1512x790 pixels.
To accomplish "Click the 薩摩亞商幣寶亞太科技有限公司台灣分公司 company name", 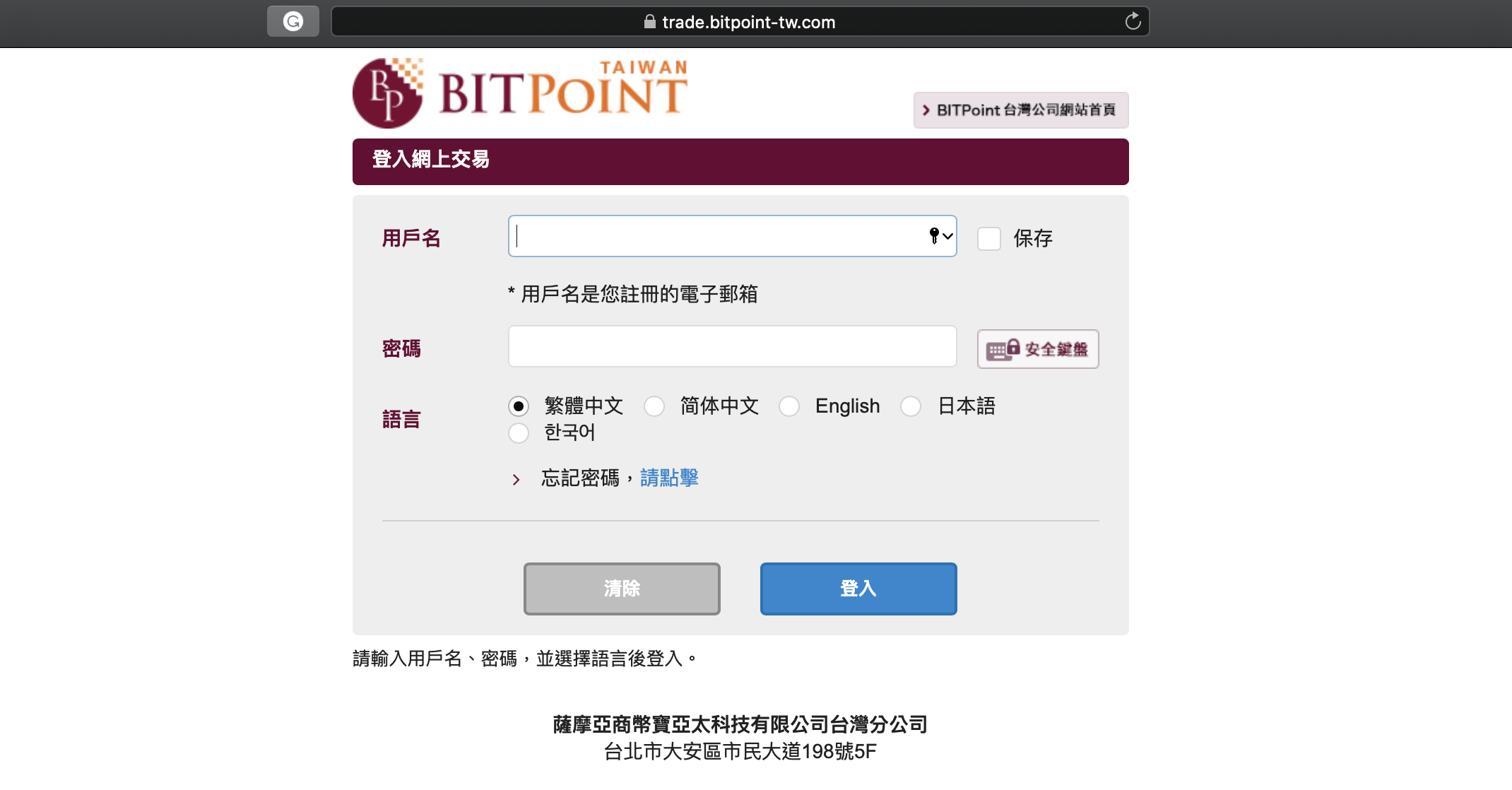I will [x=740, y=724].
